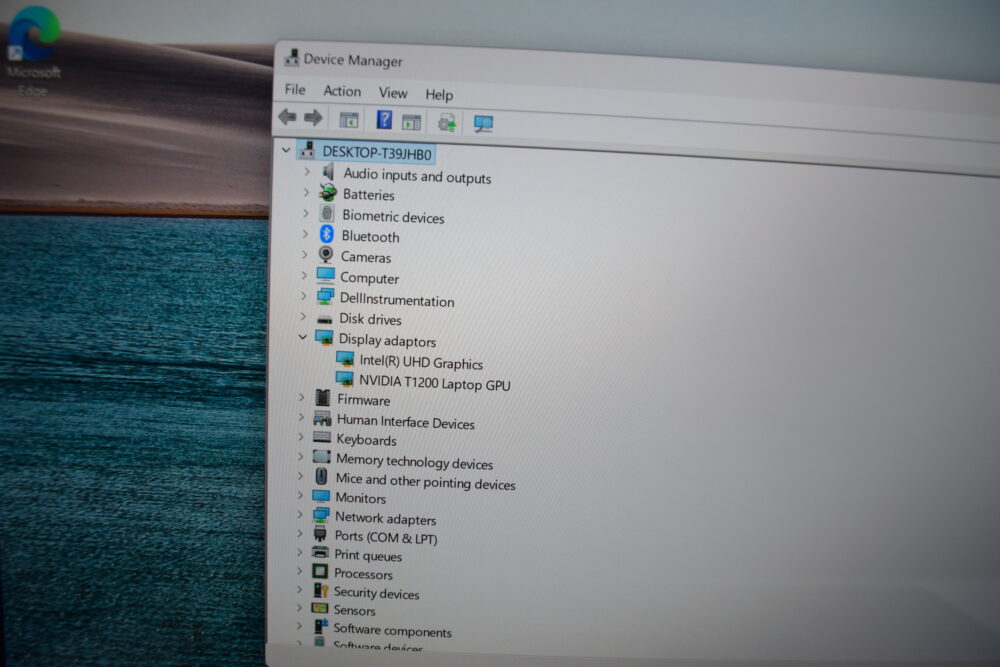Expand the Software components category
Screen dimensions: 1000x667
pos(298,626)
